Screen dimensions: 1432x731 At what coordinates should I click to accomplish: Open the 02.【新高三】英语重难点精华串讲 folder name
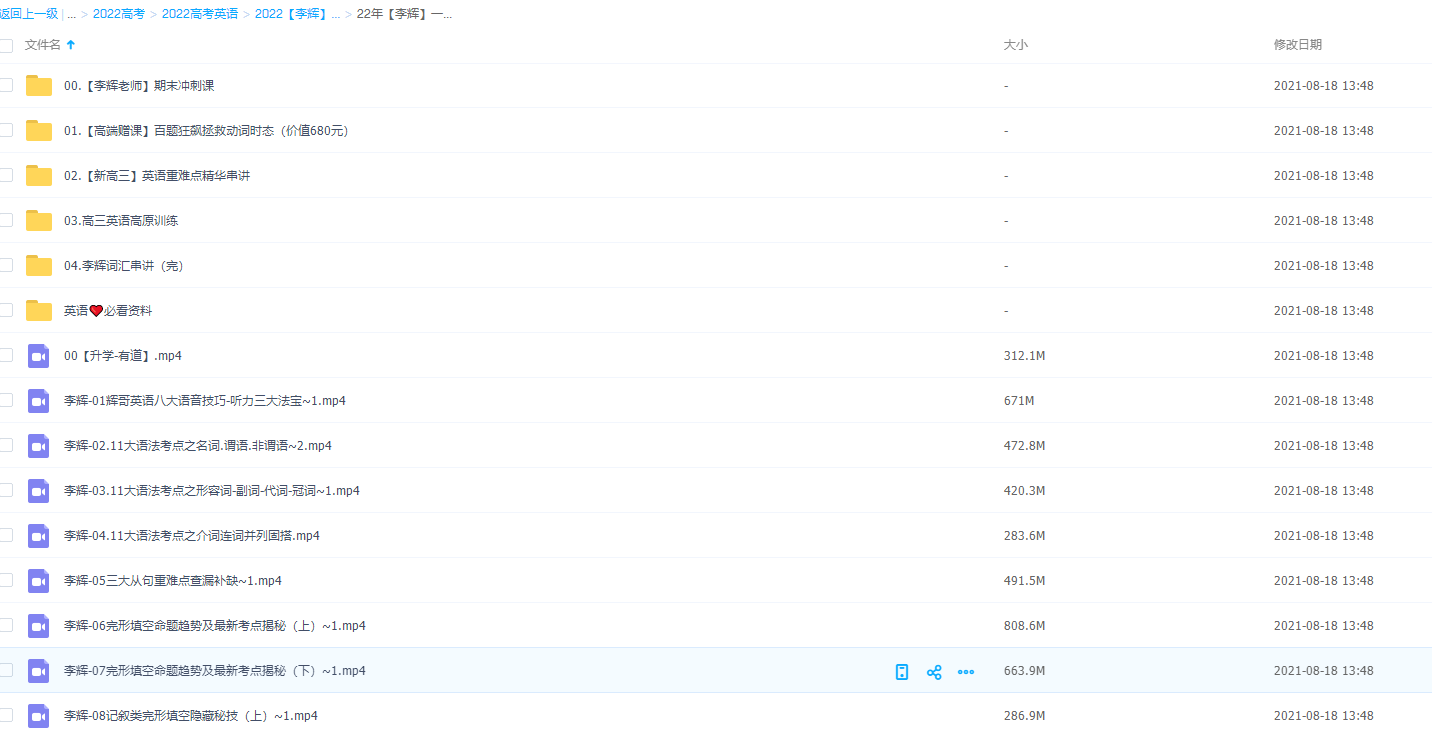(157, 176)
